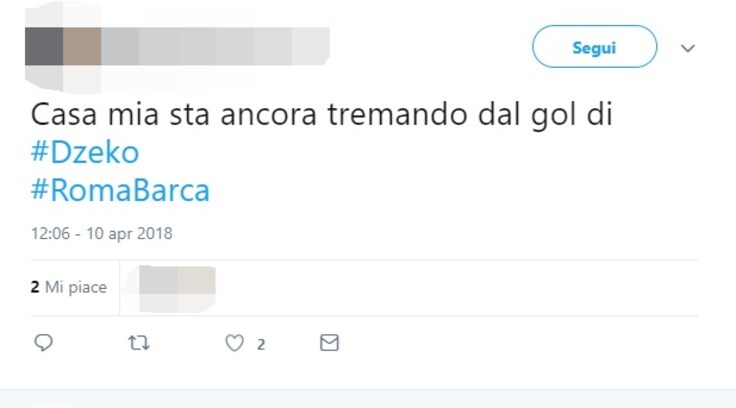Click the blurred author handle text

215,56
